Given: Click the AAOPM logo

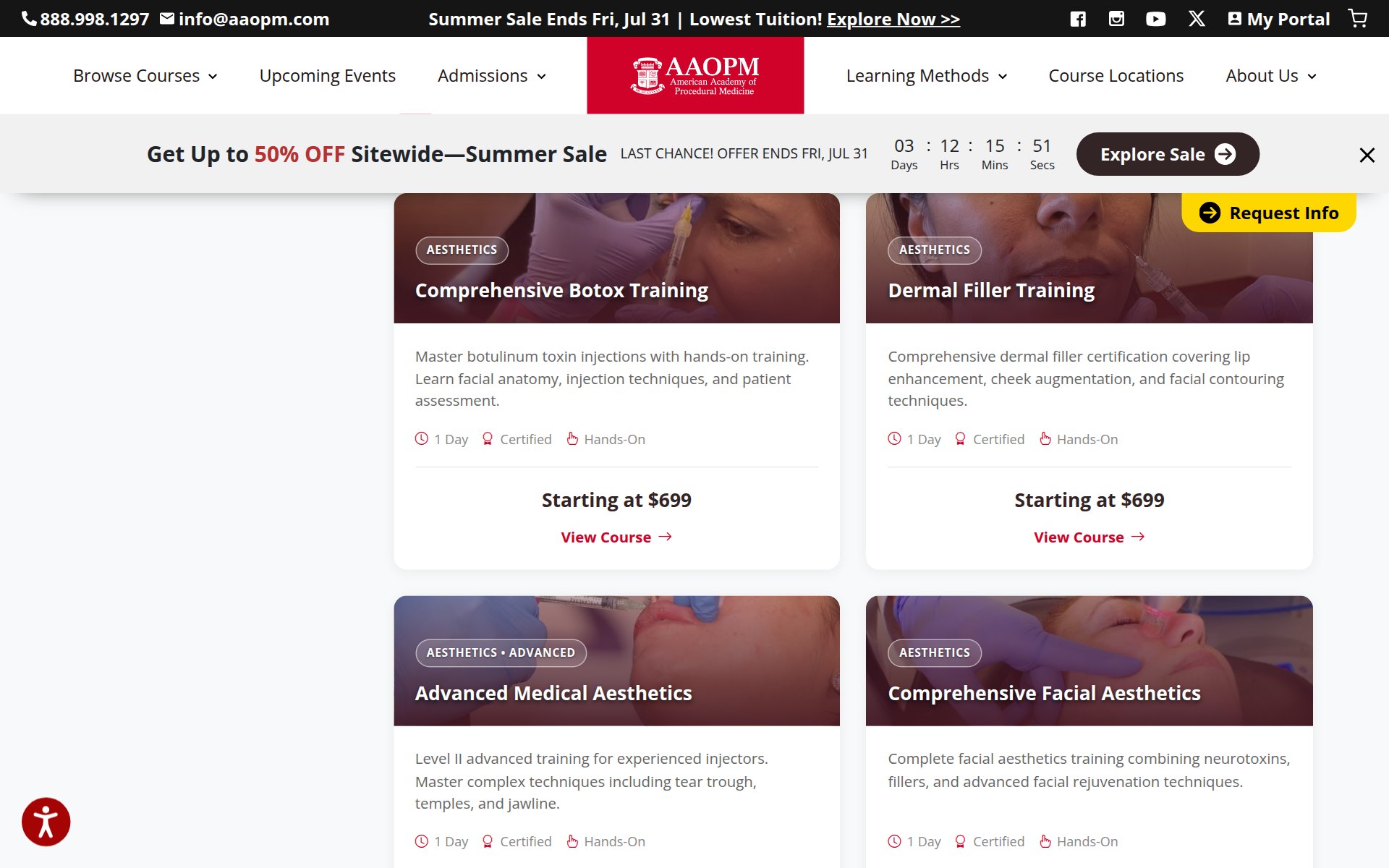Looking at the screenshot, I should [x=695, y=75].
